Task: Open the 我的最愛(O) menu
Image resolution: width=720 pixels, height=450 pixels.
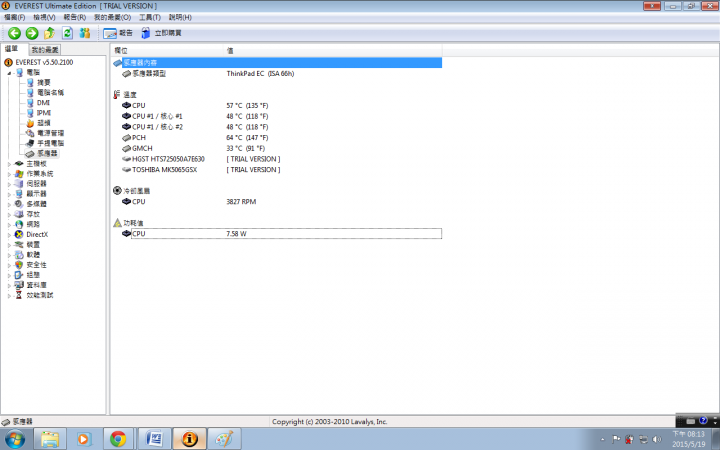Action: tap(112, 17)
